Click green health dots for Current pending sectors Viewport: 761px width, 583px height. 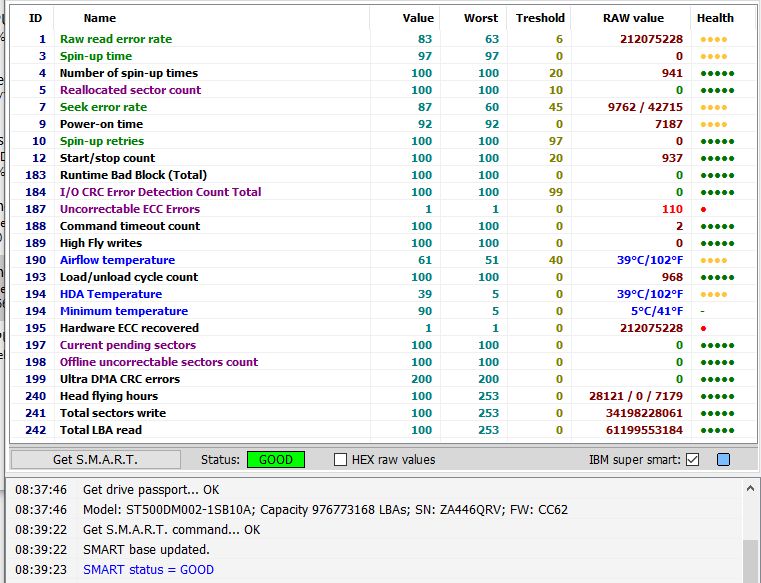point(717,346)
